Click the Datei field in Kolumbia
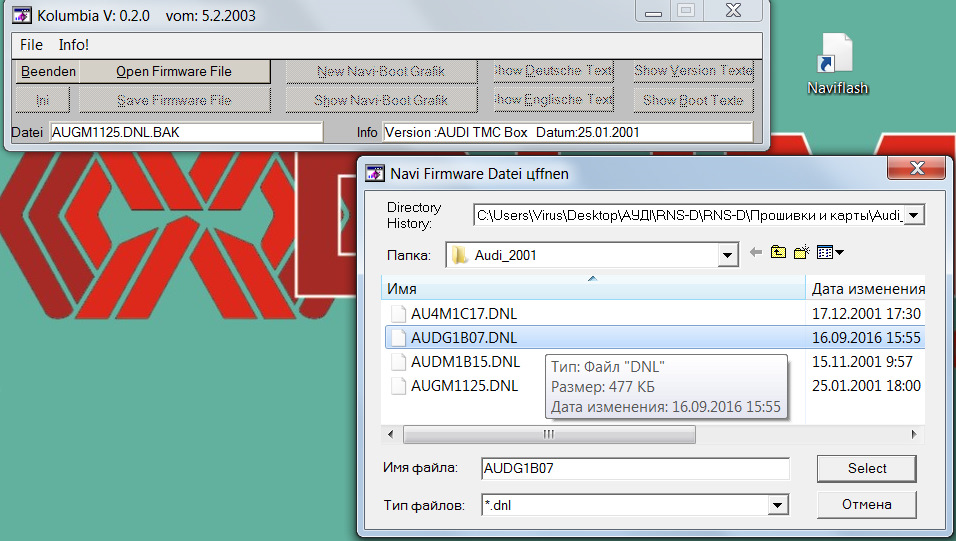The height and width of the screenshot is (541, 956). (x=186, y=132)
